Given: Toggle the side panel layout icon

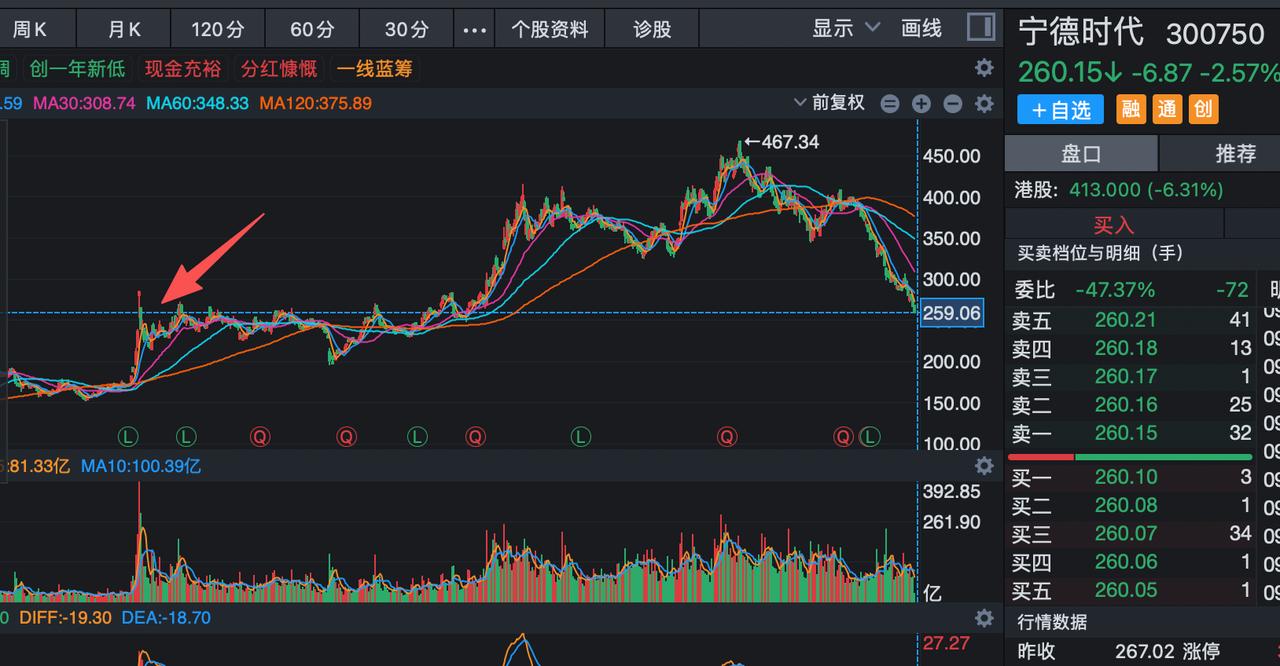Looking at the screenshot, I should 981,28.
